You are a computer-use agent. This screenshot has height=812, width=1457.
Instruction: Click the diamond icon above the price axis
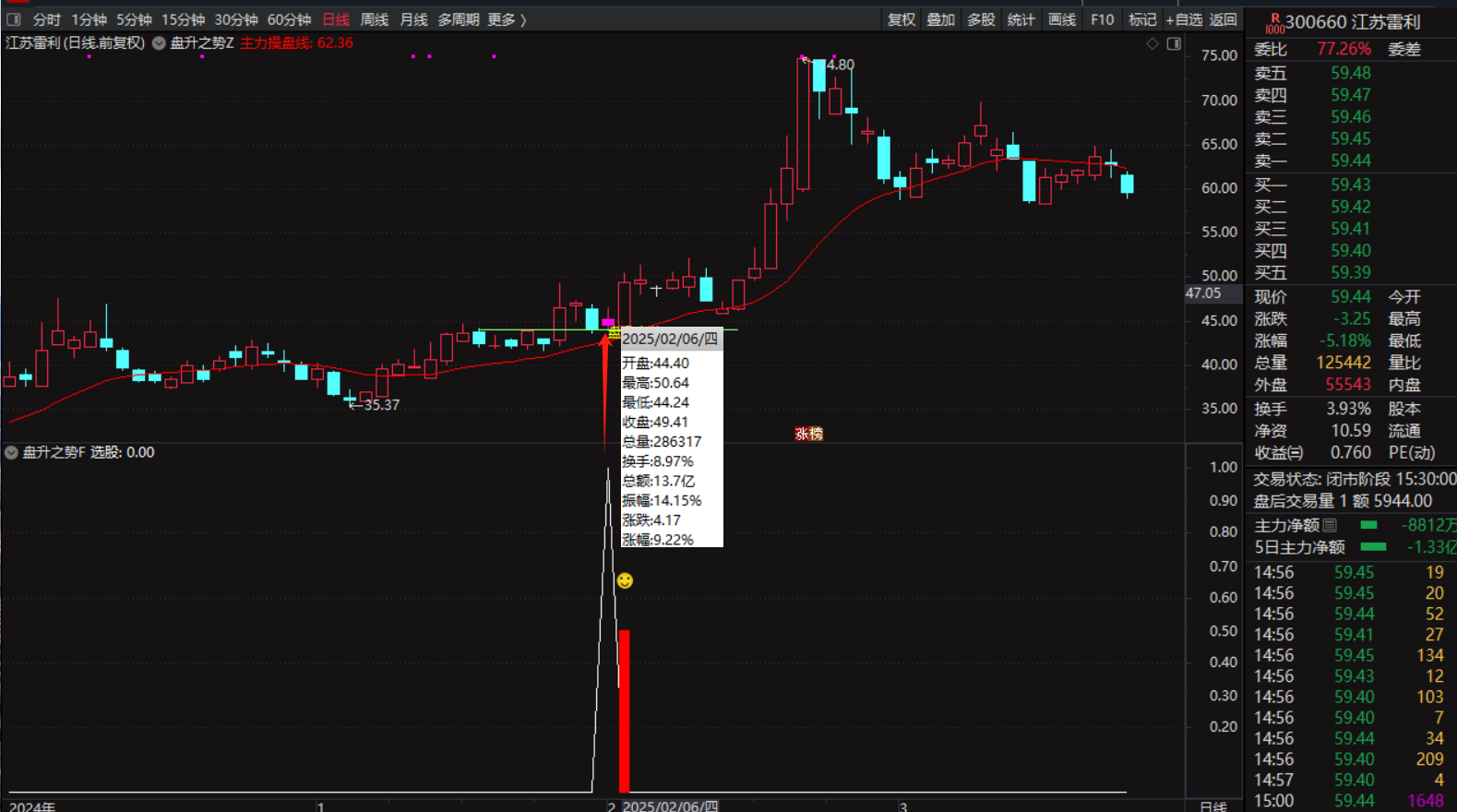click(1152, 43)
